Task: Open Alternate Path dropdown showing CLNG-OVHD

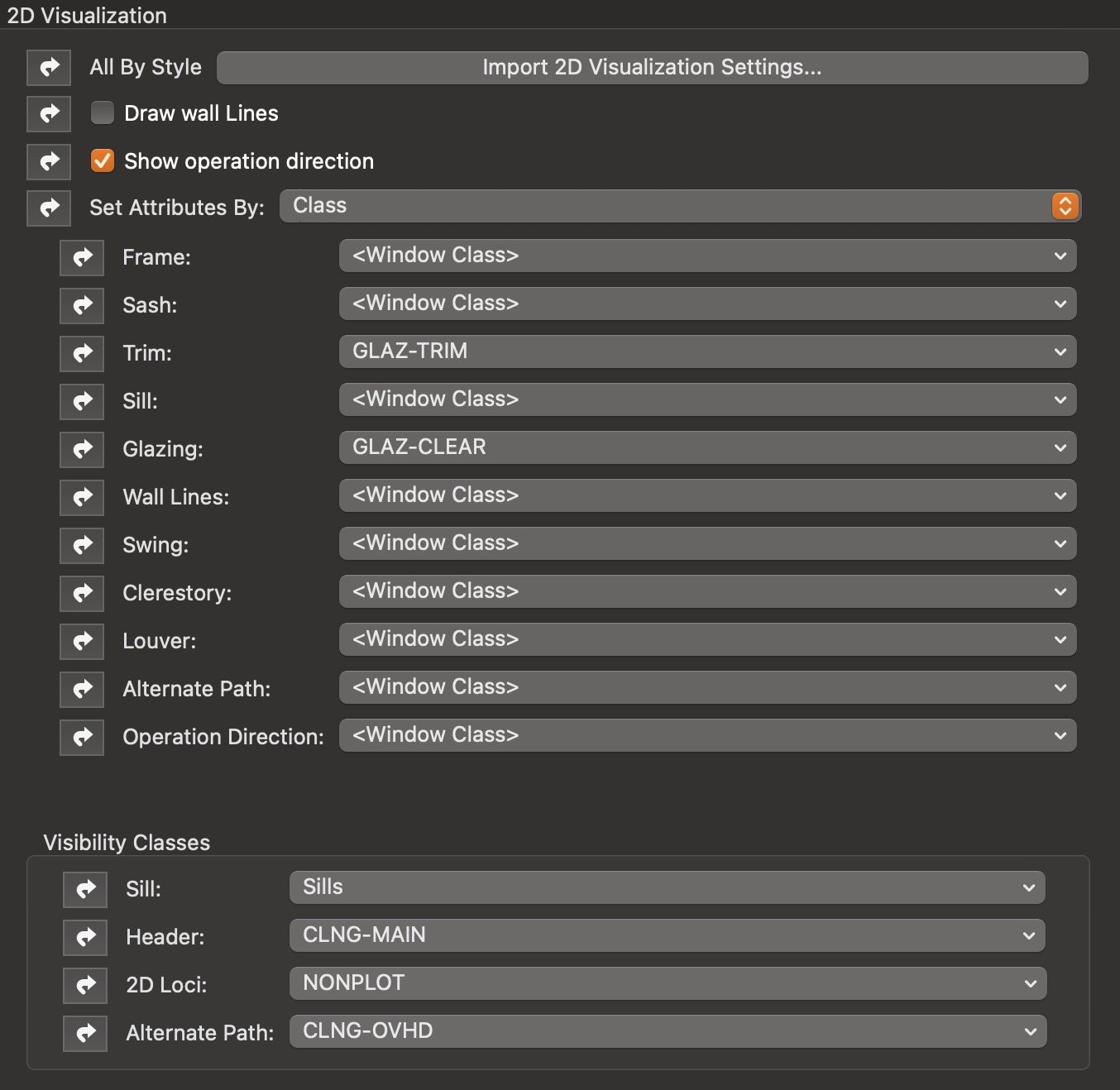Action: (667, 1031)
